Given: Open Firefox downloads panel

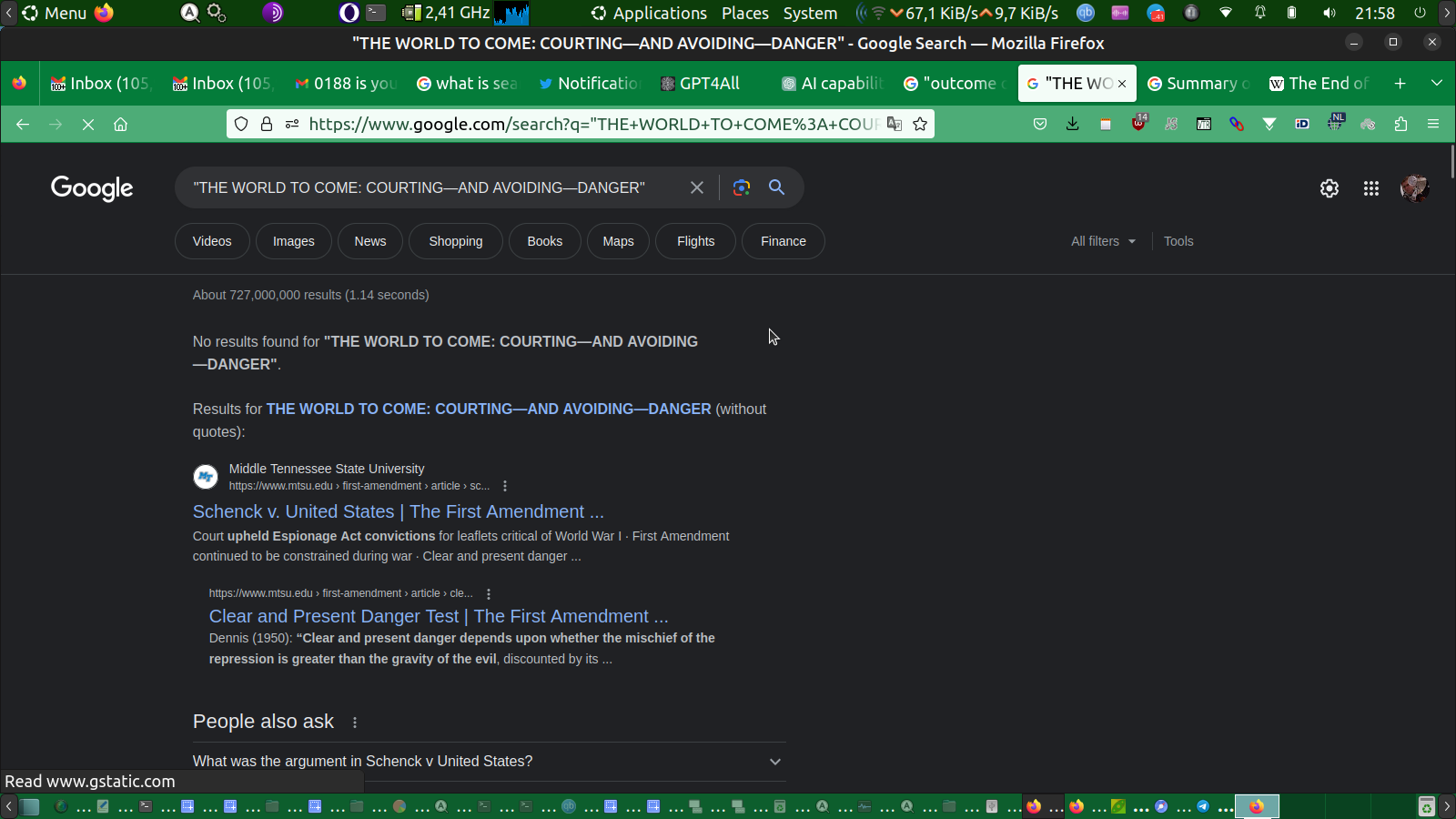Looking at the screenshot, I should [x=1073, y=124].
